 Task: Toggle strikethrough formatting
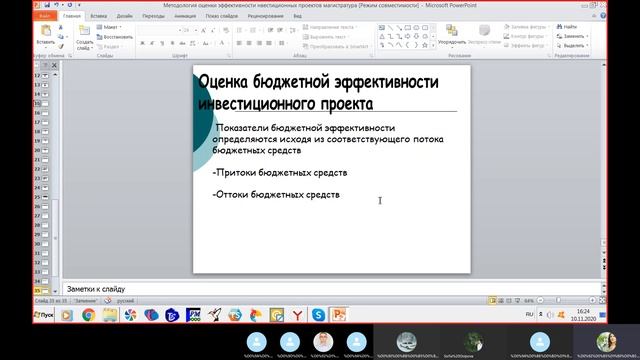[x=182, y=43]
